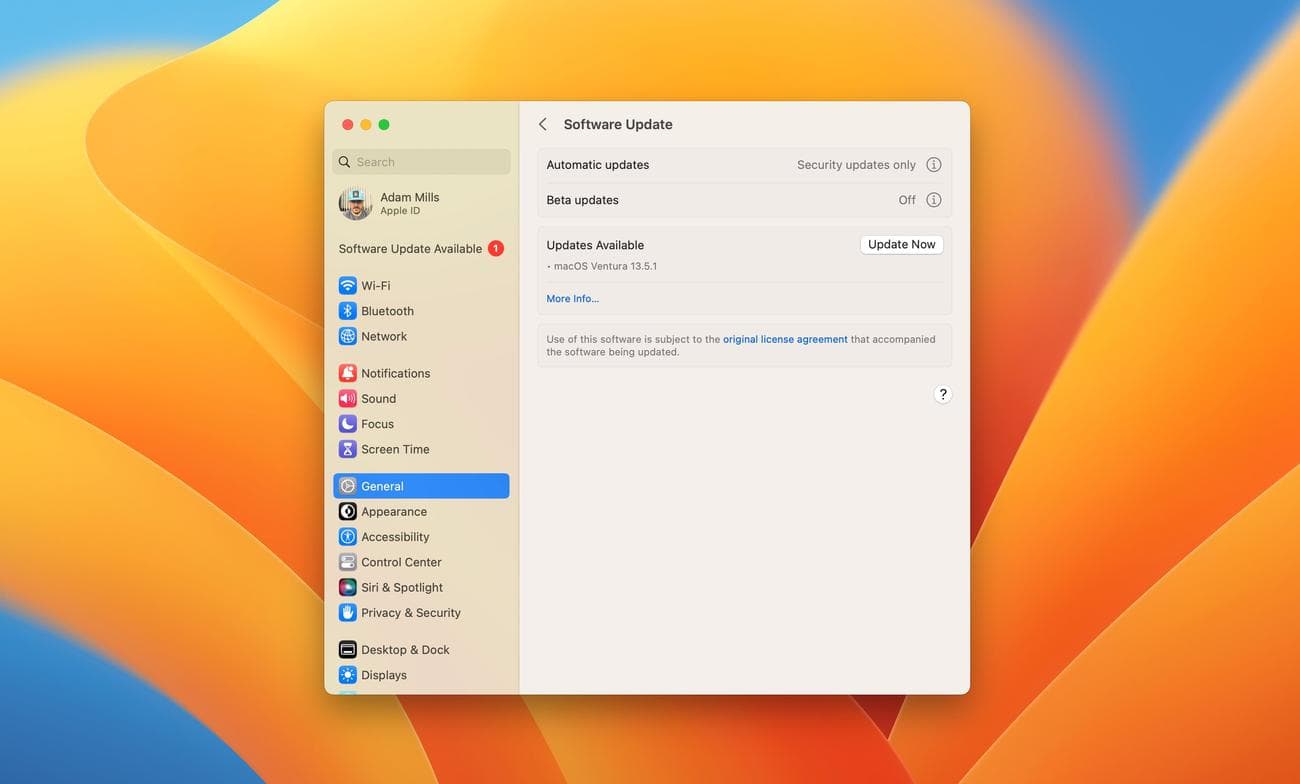Click the Notifications icon
Image resolution: width=1300 pixels, height=784 pixels.
pos(347,372)
